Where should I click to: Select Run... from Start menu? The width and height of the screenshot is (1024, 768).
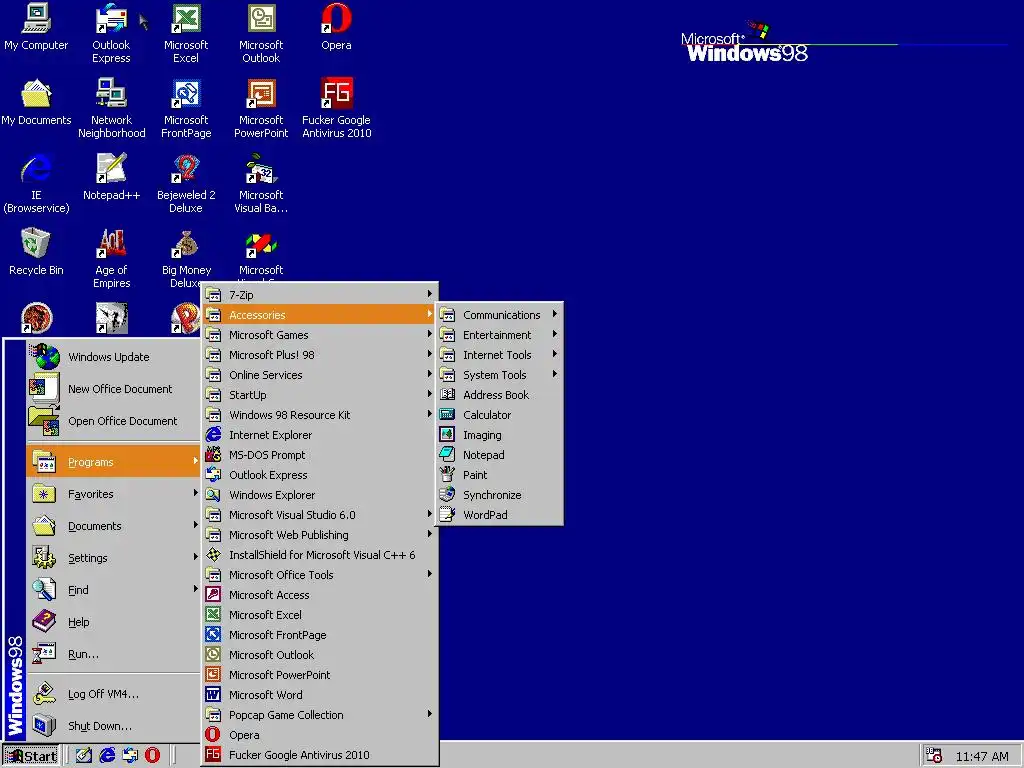113,654
